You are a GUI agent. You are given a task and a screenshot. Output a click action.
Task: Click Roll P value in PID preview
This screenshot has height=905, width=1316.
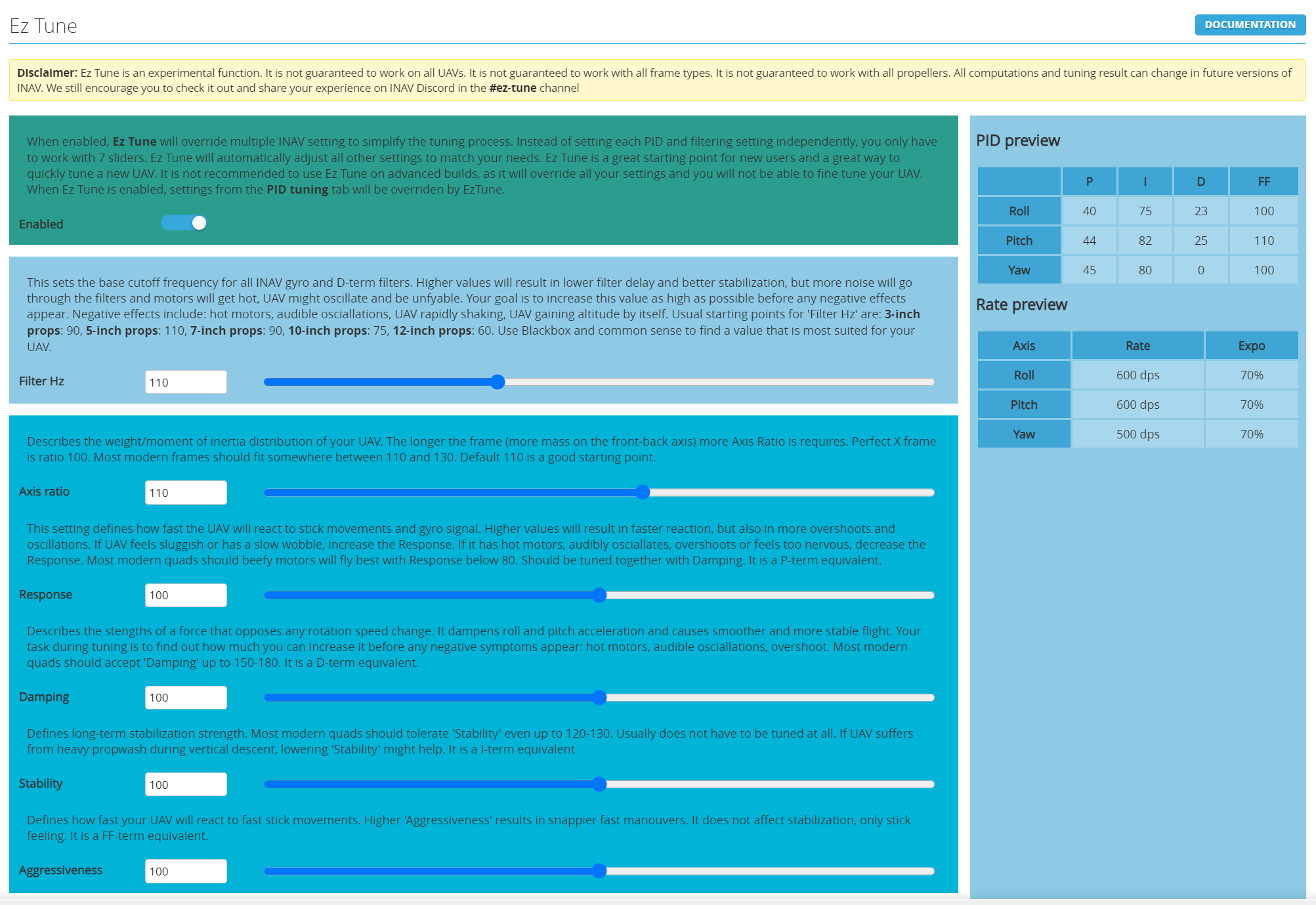pos(1089,211)
